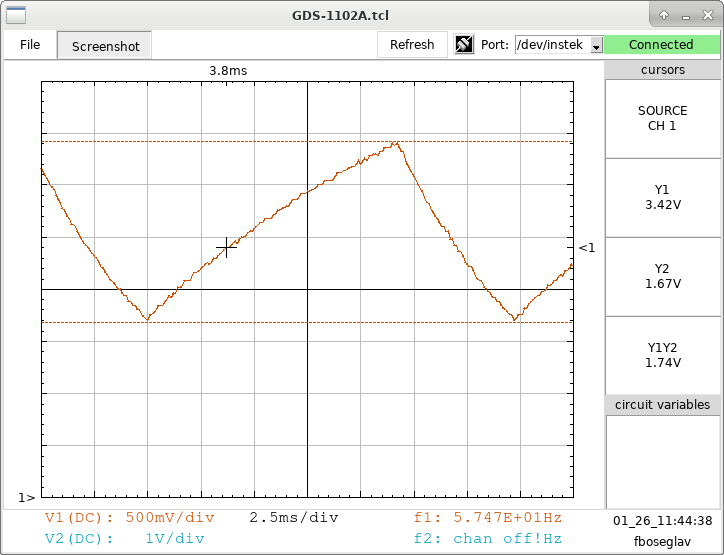Screen dimensions: 724x555
Task: Click the crosshair cursor on the waveform
Action: [227, 248]
